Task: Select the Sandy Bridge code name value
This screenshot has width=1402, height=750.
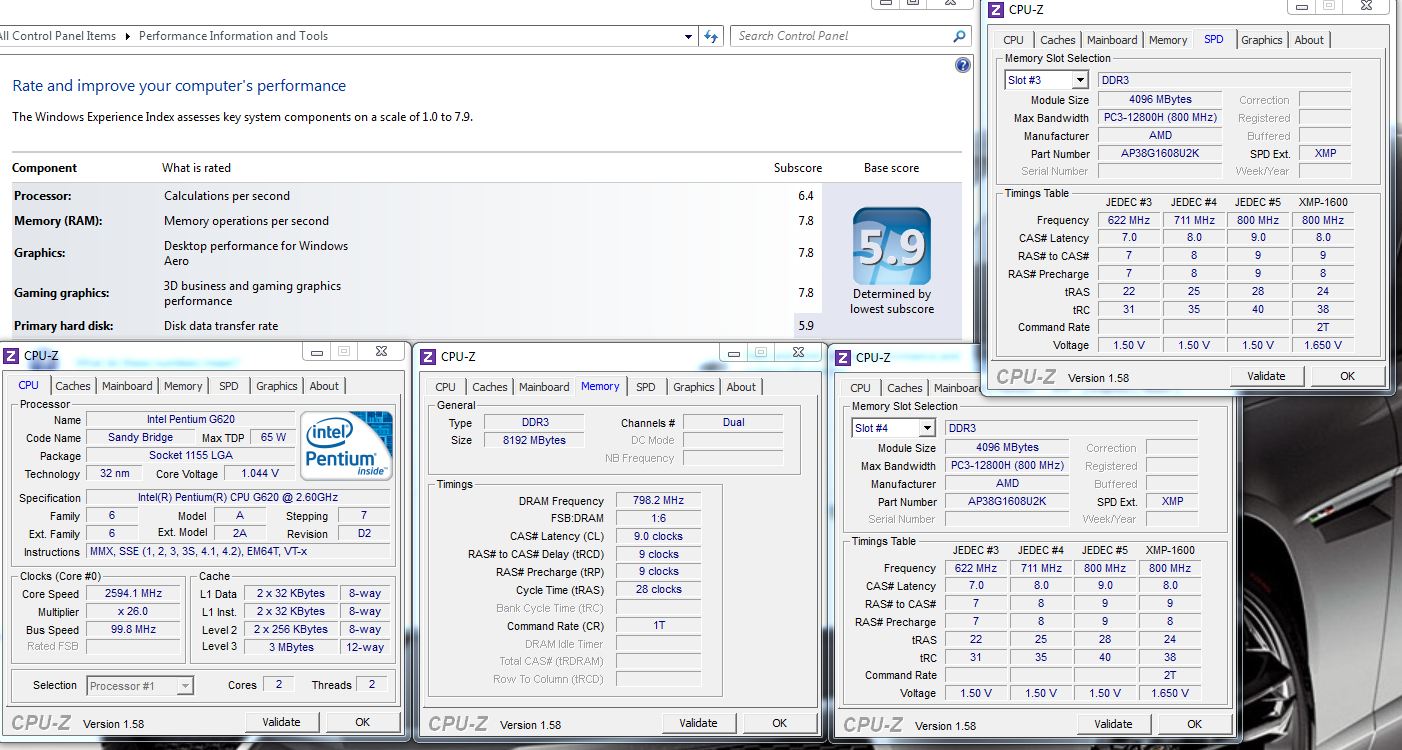Action: click(x=141, y=438)
